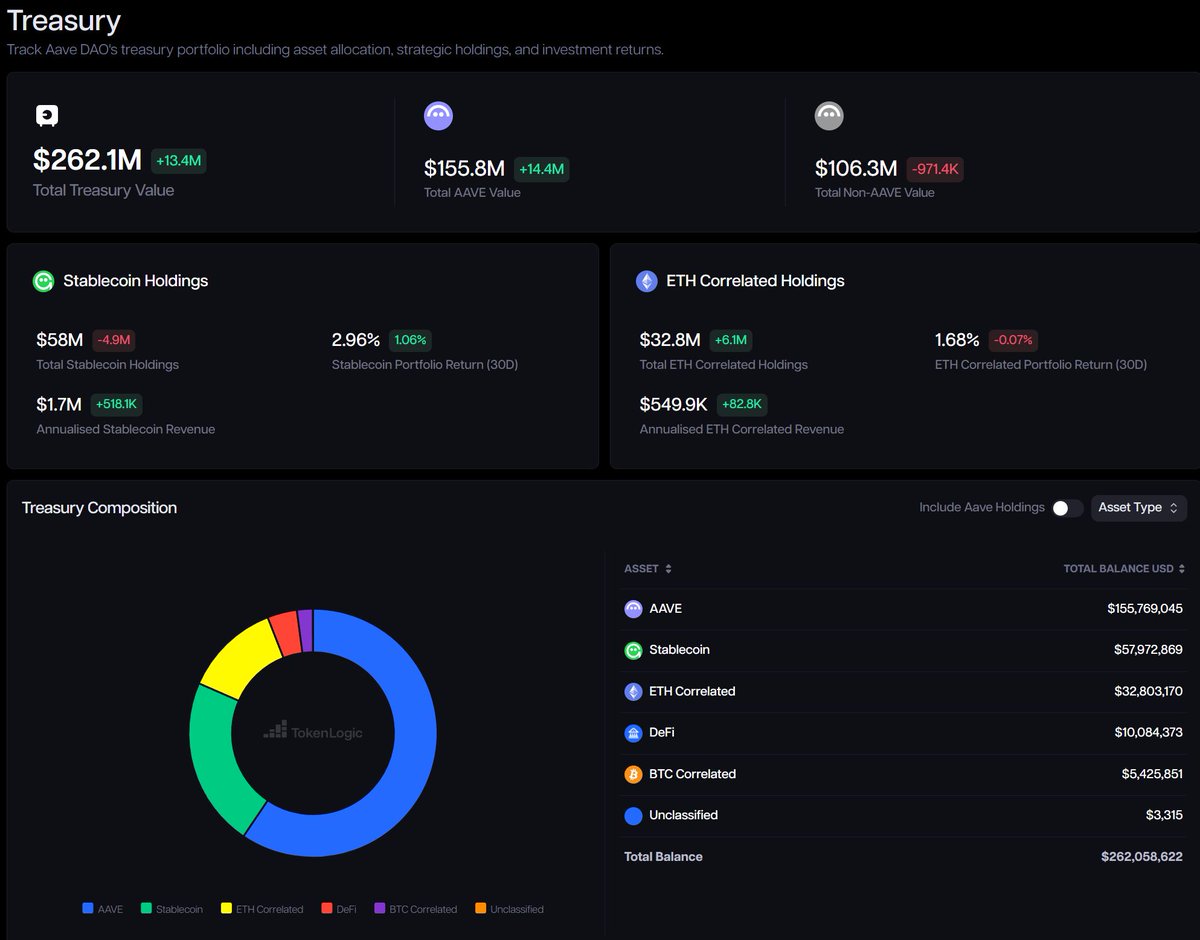Click the DeFi bank icon in the table
Image resolution: width=1200 pixels, height=940 pixels.
click(x=633, y=733)
